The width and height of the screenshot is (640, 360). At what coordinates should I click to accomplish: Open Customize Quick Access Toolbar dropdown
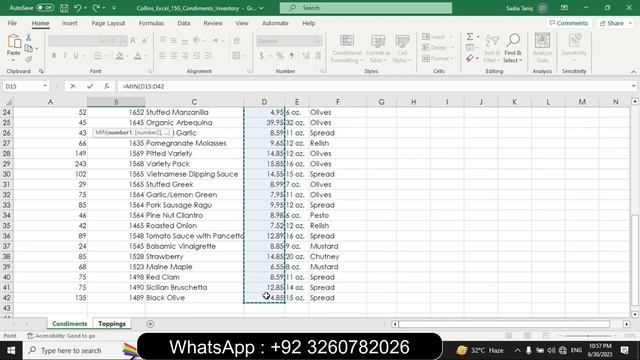[x=114, y=8]
